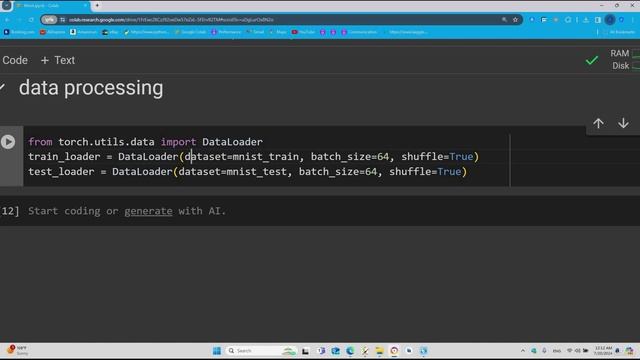Show hidden system tray icons

pos(522,351)
